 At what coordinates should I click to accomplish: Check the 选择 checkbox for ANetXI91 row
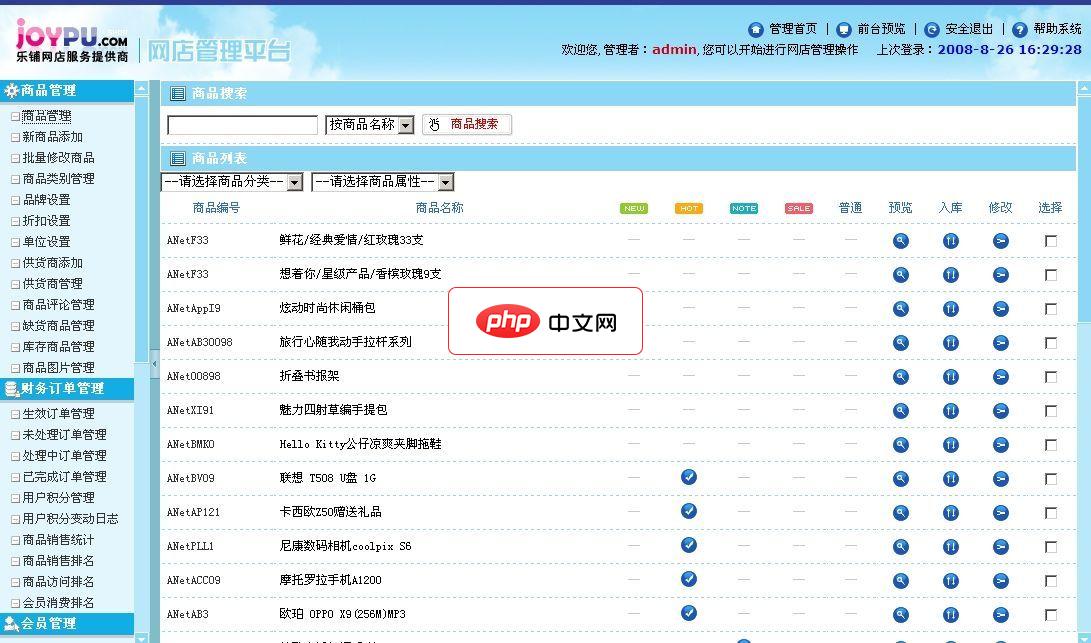pyautogui.click(x=1051, y=410)
